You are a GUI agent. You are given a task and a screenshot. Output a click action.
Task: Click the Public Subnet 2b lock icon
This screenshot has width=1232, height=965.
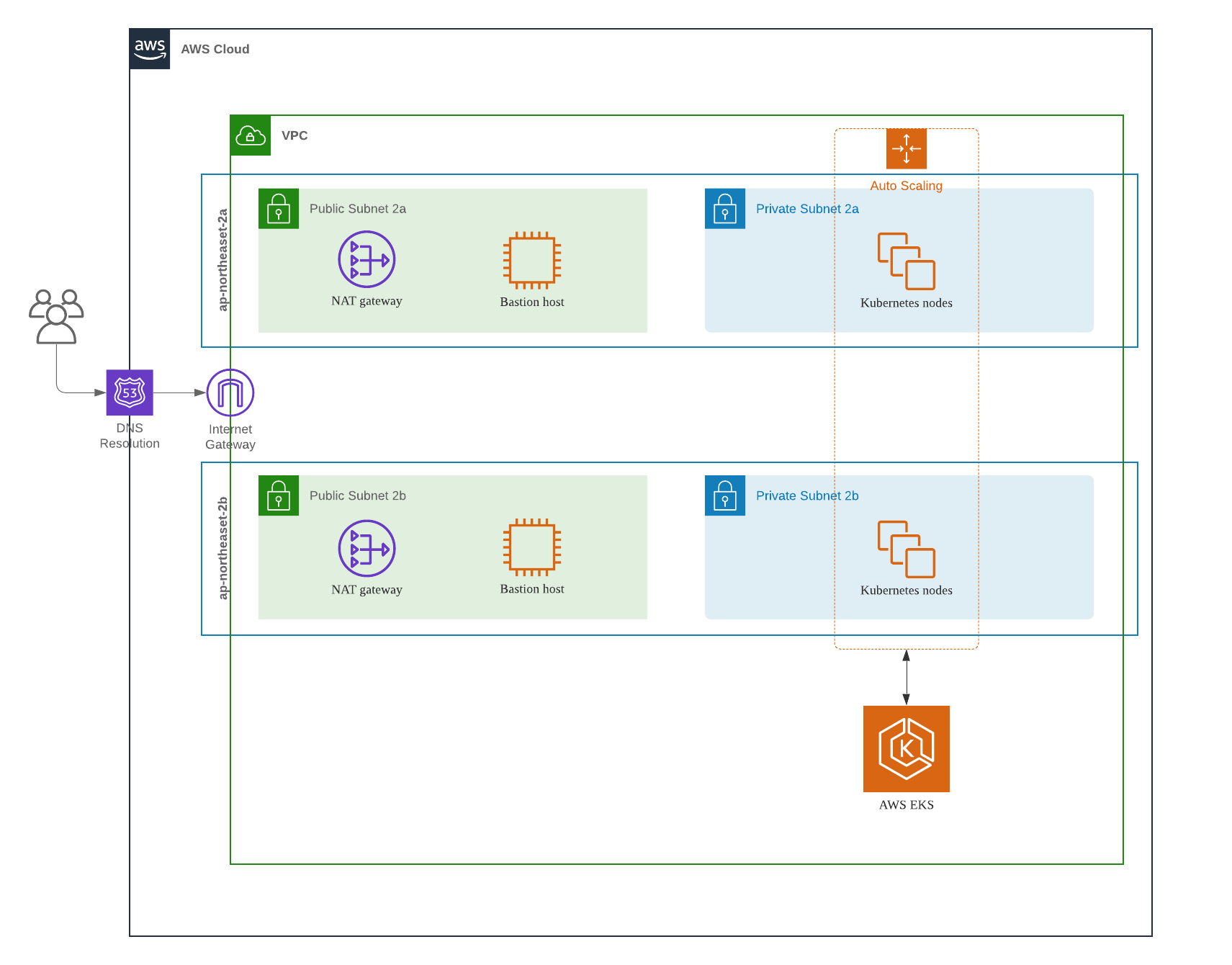[279, 495]
